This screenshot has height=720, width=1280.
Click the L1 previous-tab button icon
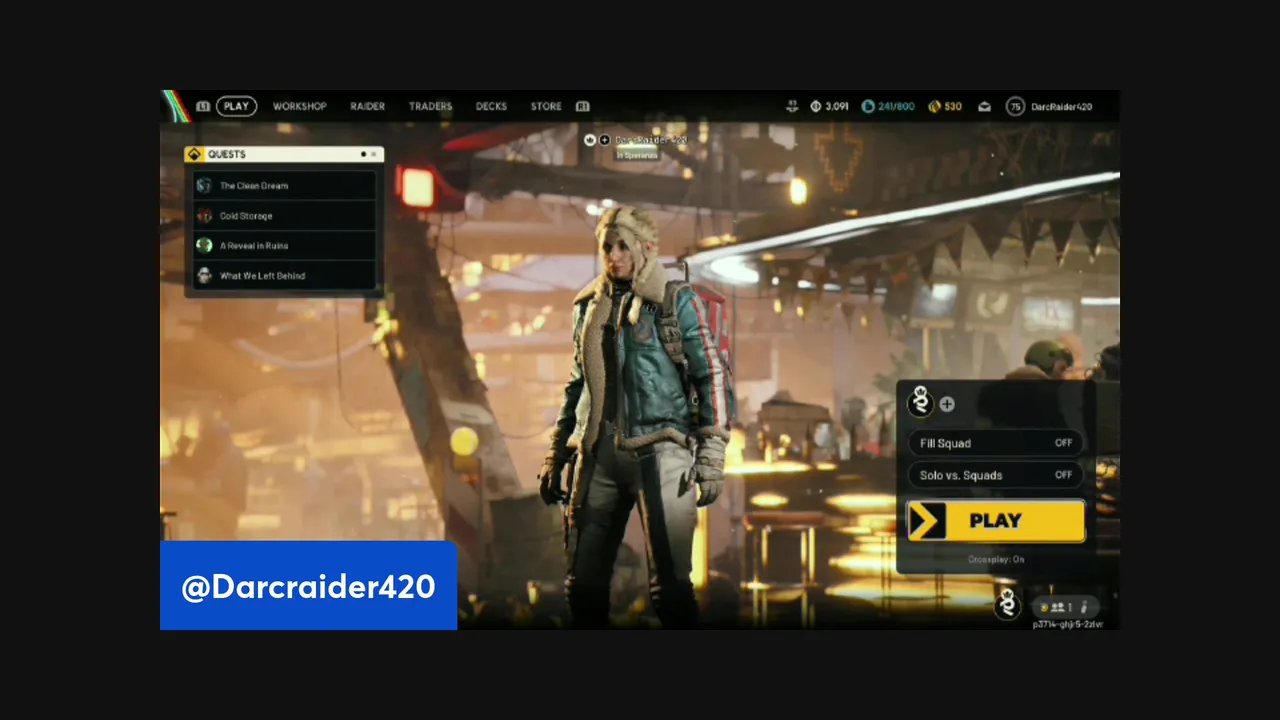203,106
